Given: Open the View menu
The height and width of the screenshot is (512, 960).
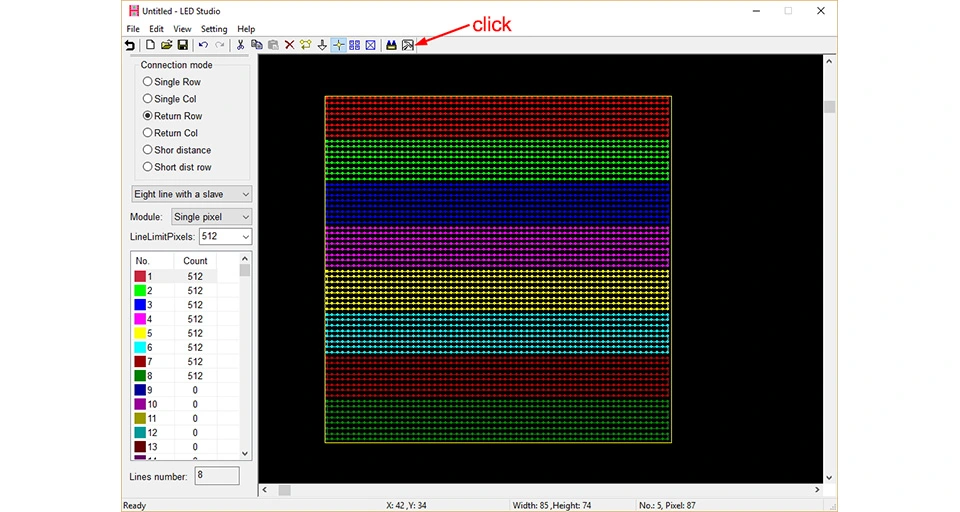Looking at the screenshot, I should 182,29.
